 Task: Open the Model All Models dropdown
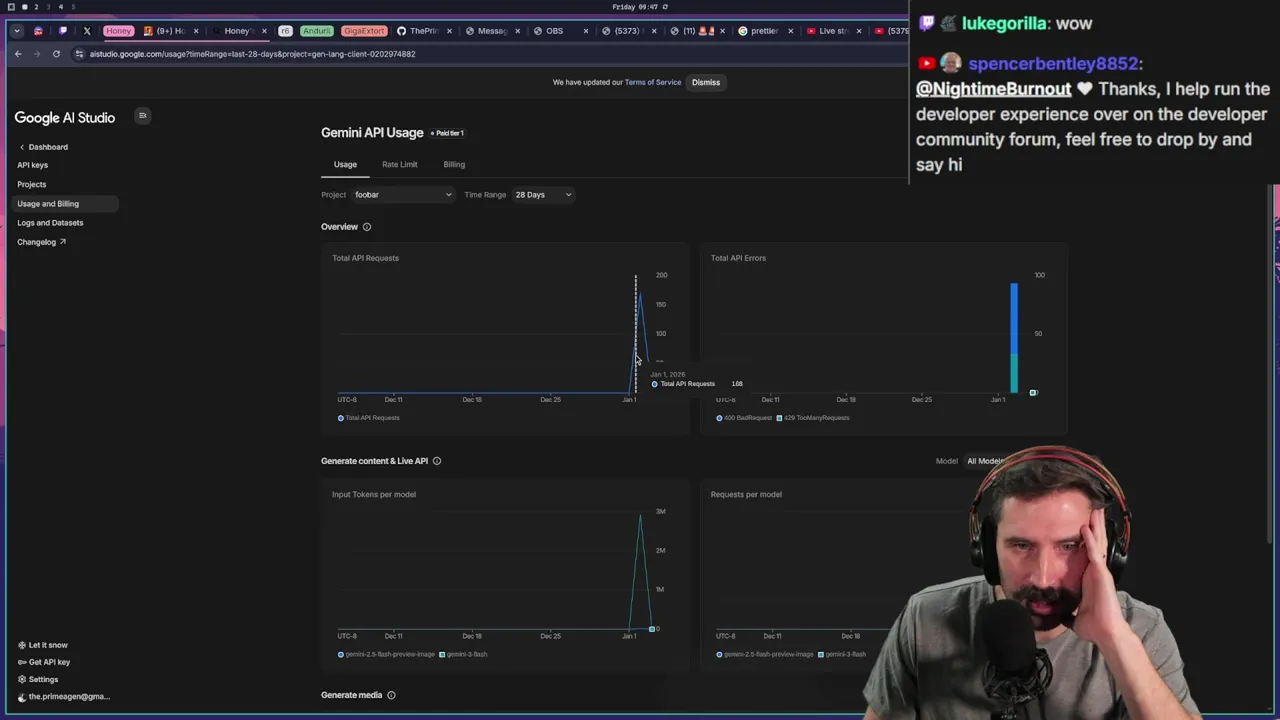(985, 461)
